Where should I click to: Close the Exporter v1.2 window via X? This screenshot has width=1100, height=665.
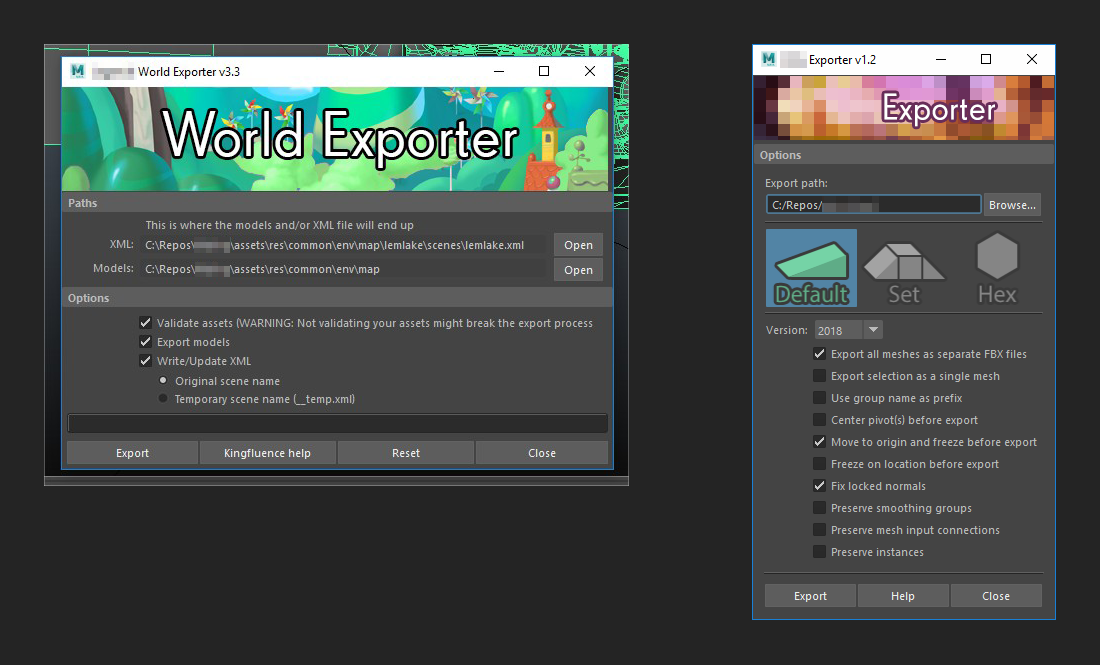(1032, 60)
